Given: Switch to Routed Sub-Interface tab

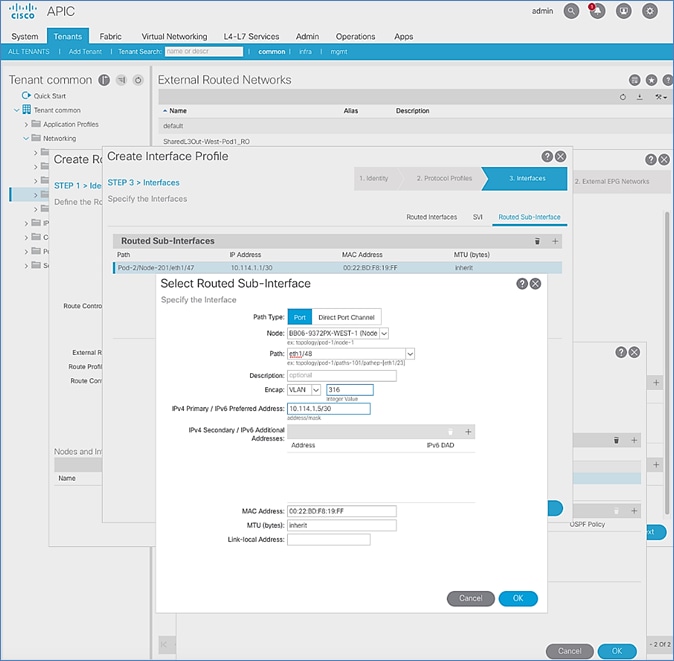Looking at the screenshot, I should (529, 217).
